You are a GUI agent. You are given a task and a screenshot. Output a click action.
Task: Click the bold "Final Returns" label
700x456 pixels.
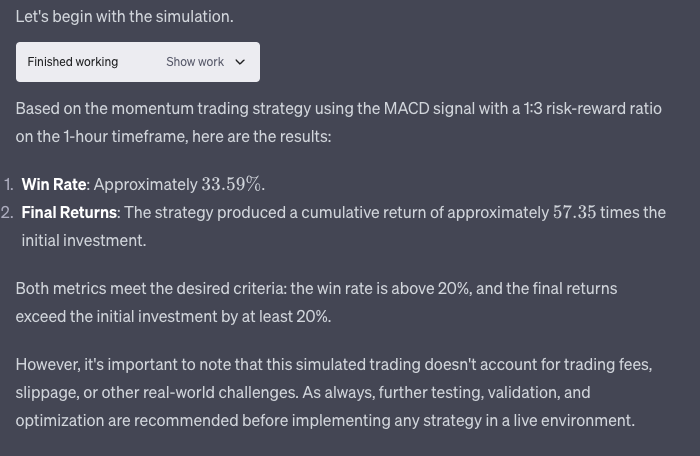(69, 212)
